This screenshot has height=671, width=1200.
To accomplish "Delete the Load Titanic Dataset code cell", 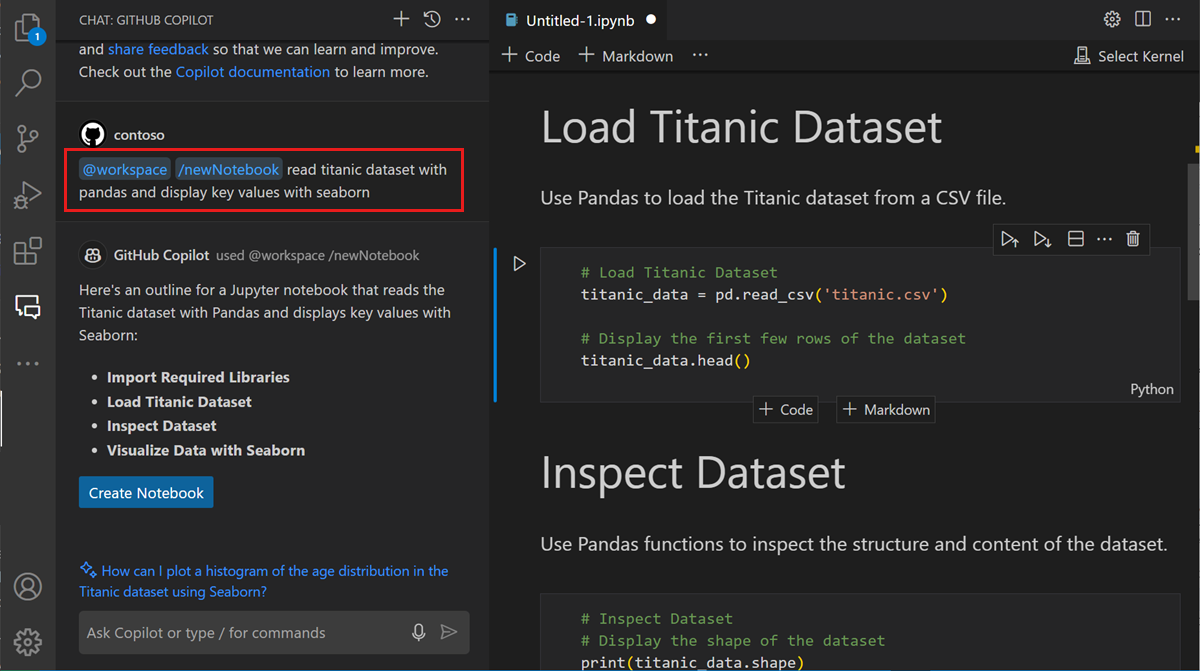I will click(x=1132, y=239).
